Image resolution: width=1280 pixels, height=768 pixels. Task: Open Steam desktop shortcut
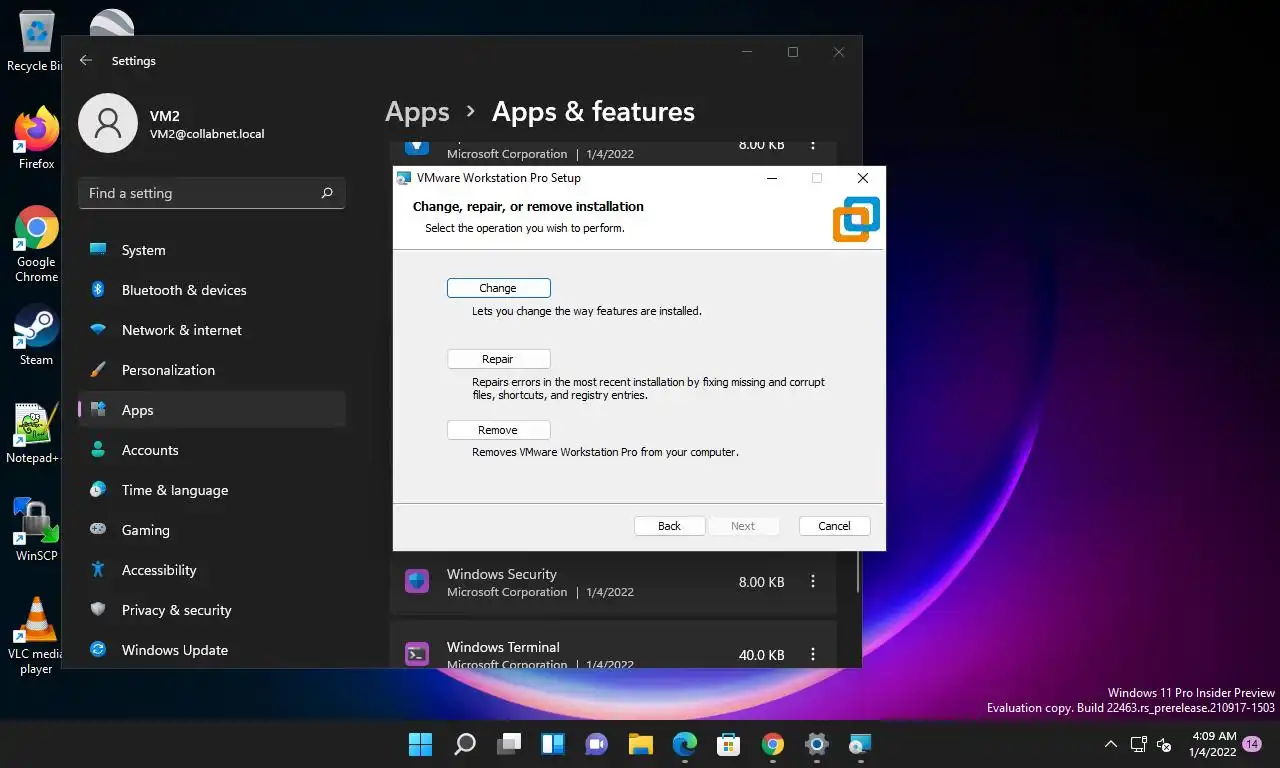(x=36, y=335)
